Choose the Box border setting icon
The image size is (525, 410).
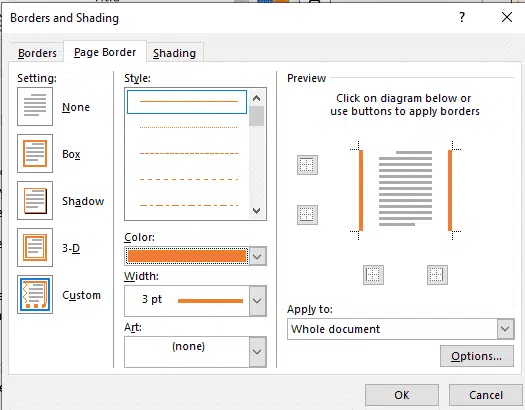pos(35,154)
